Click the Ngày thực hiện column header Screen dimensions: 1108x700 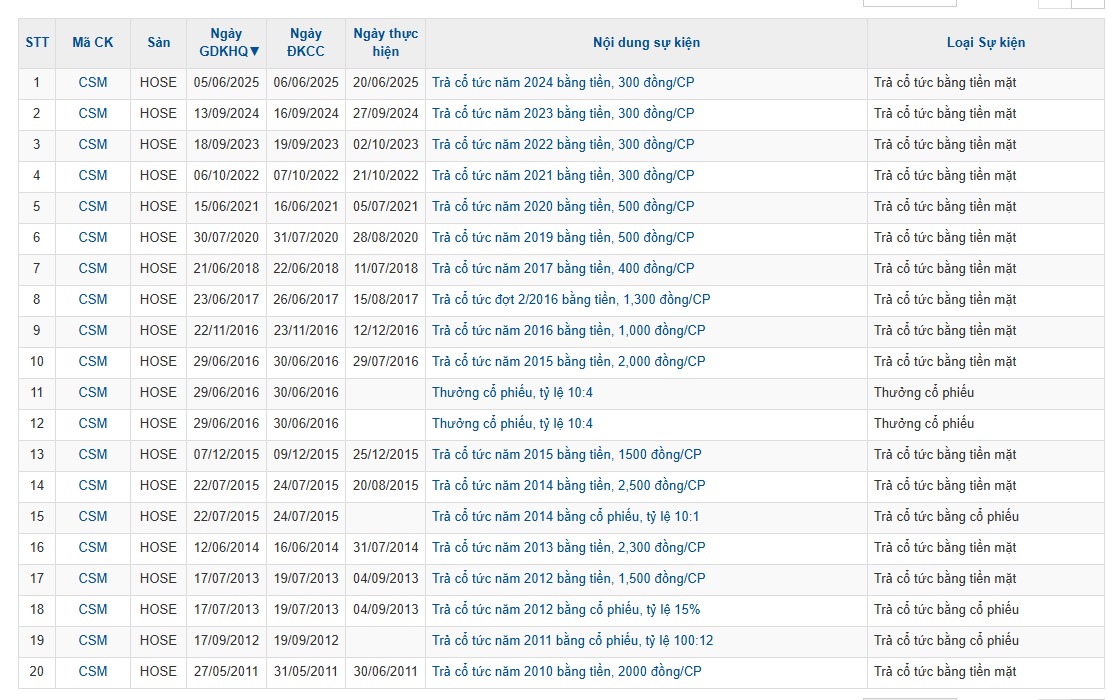click(x=386, y=42)
